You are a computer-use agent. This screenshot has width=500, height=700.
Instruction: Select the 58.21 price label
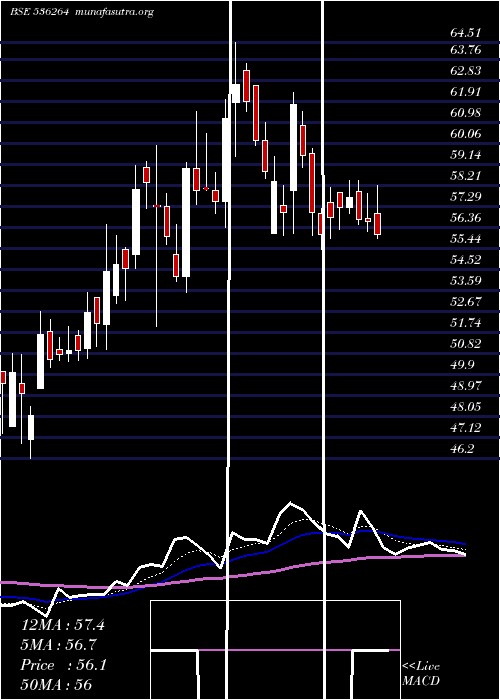pos(466,175)
